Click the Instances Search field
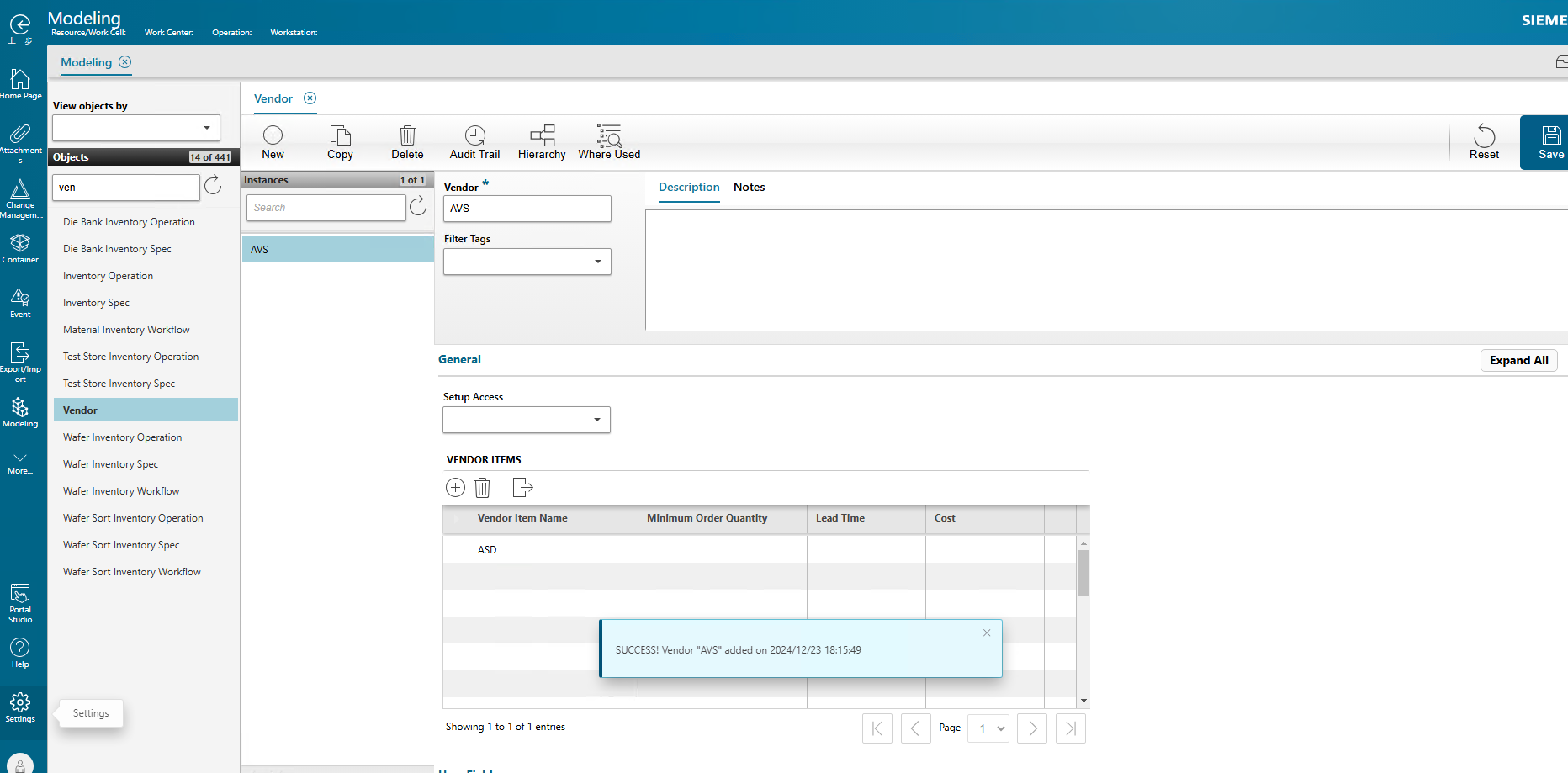Screen dimensions: 1568x773 click(326, 208)
